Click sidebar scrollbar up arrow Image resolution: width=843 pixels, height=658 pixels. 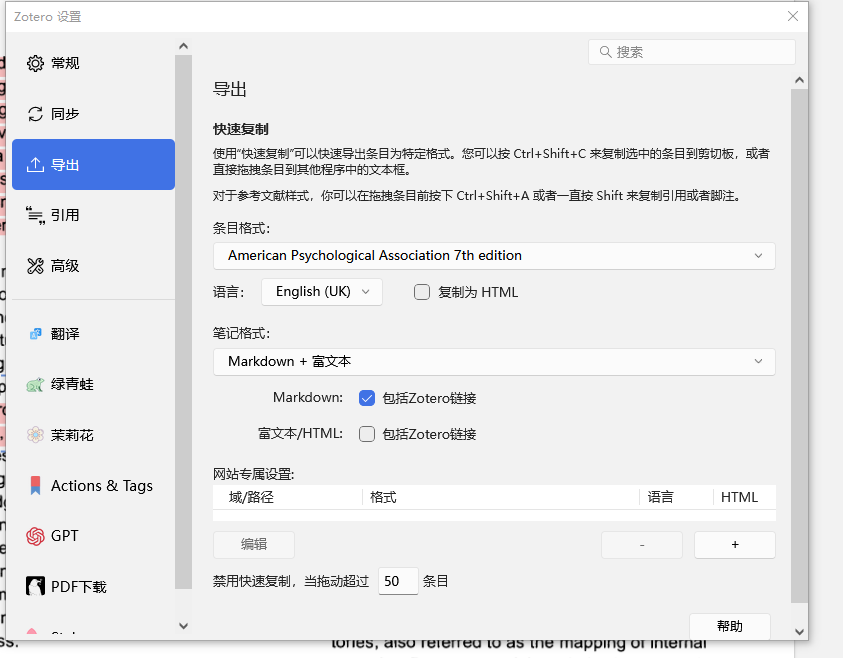click(x=183, y=46)
